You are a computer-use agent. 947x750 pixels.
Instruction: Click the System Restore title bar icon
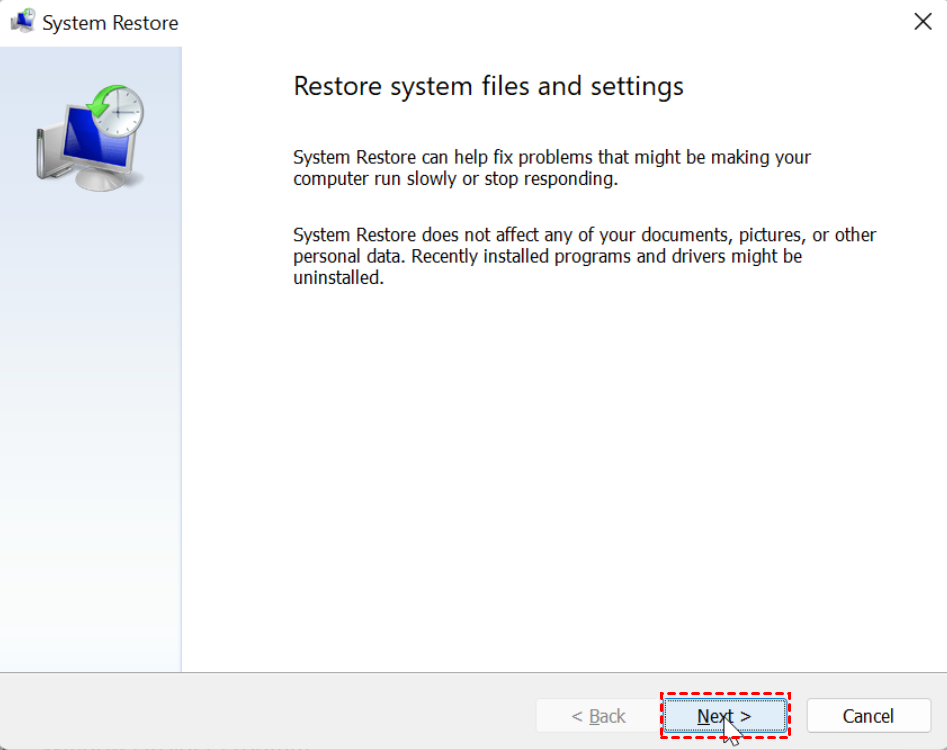click(23, 22)
